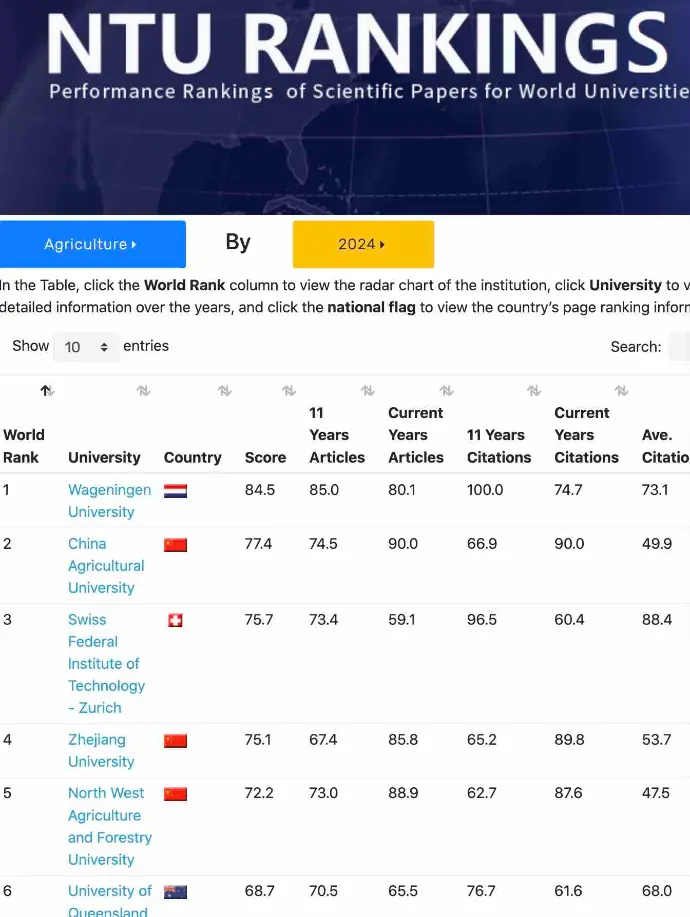The width and height of the screenshot is (690, 917).
Task: Click the Search input field
Action: [x=679, y=346]
